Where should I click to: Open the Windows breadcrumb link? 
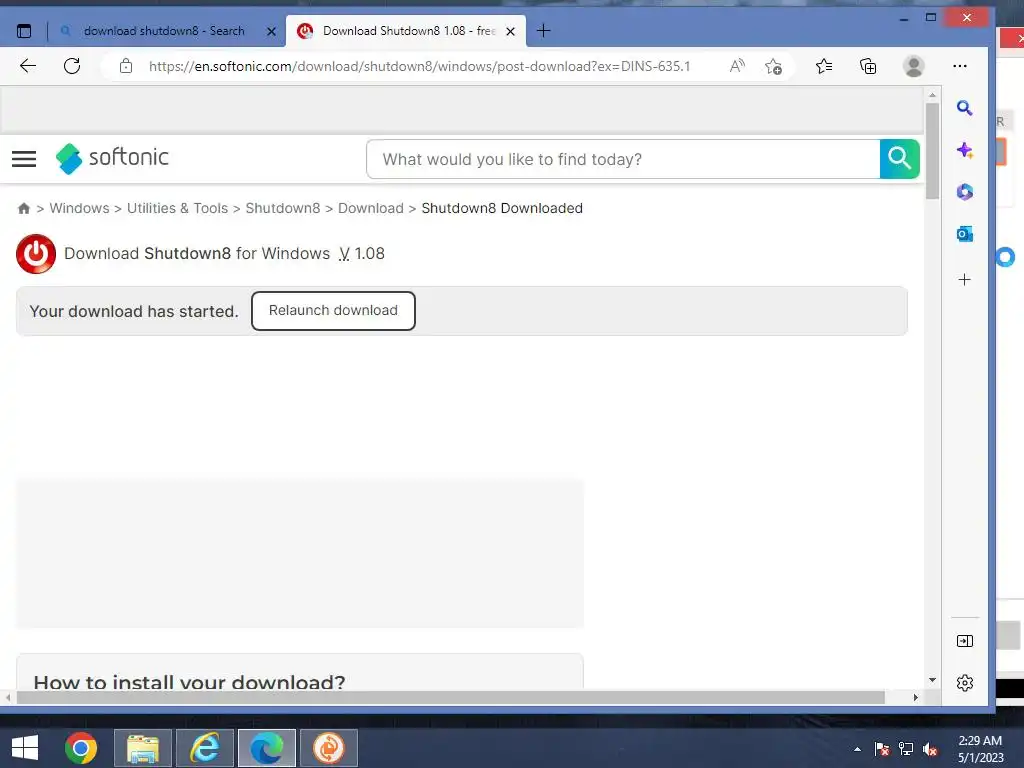tap(80, 208)
